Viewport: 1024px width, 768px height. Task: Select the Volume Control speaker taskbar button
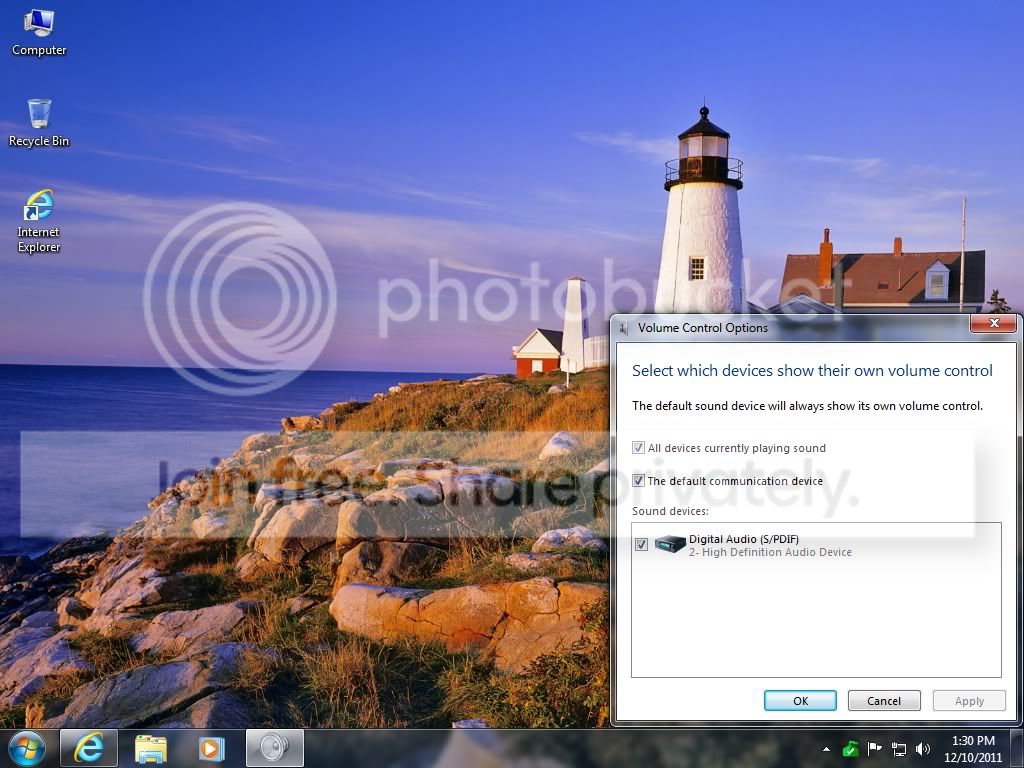tap(275, 748)
